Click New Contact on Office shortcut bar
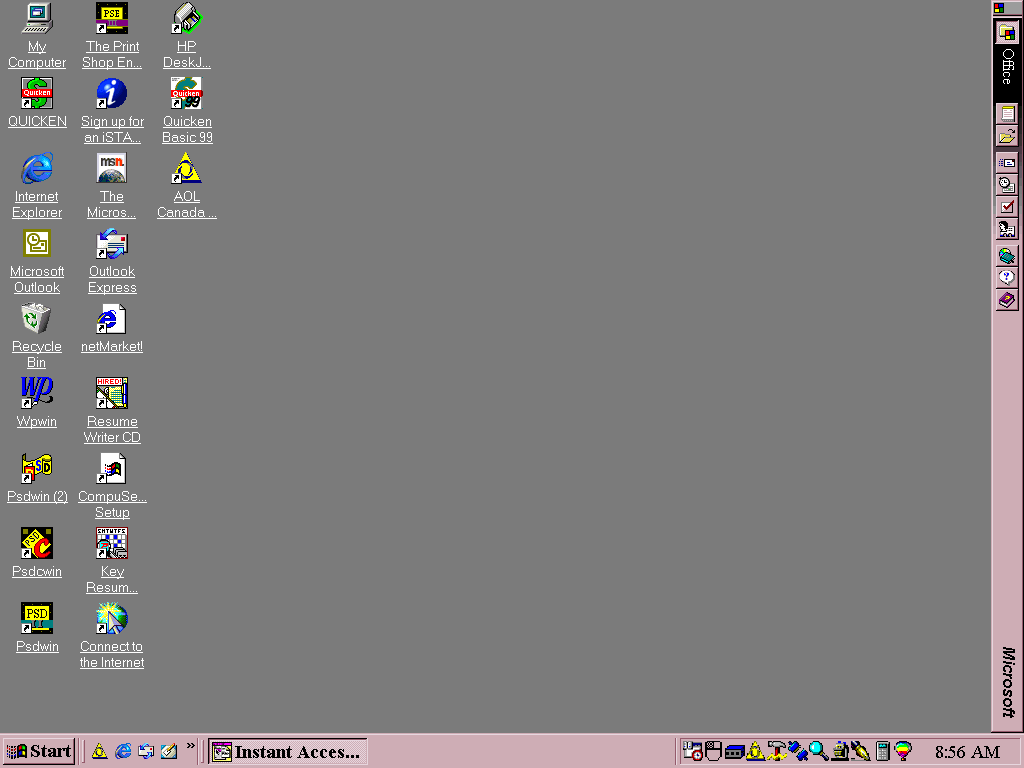Screen dimensions: 1024x768 click(x=1007, y=229)
